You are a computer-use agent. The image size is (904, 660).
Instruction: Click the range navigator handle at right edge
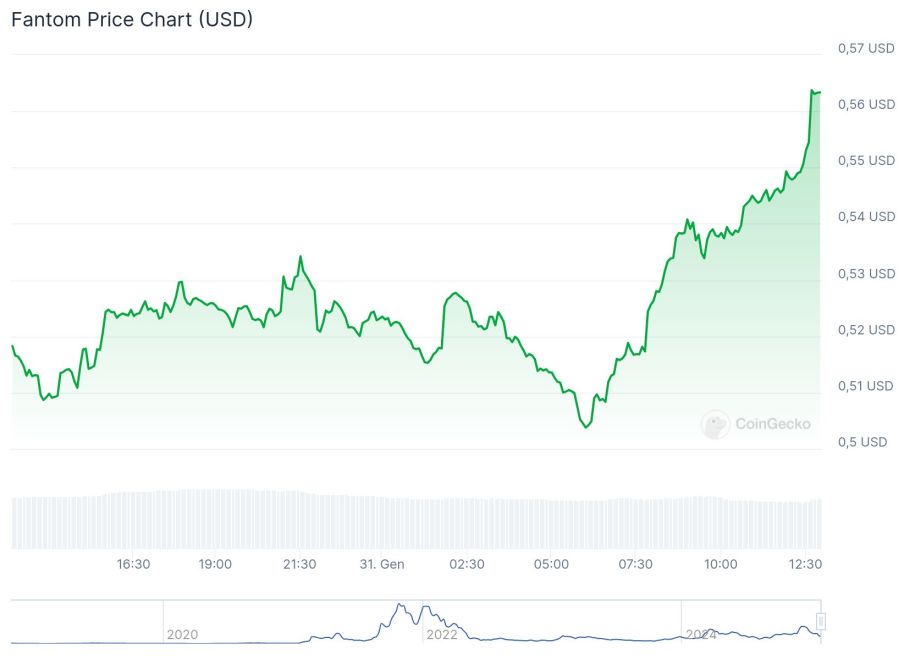pyautogui.click(x=822, y=622)
